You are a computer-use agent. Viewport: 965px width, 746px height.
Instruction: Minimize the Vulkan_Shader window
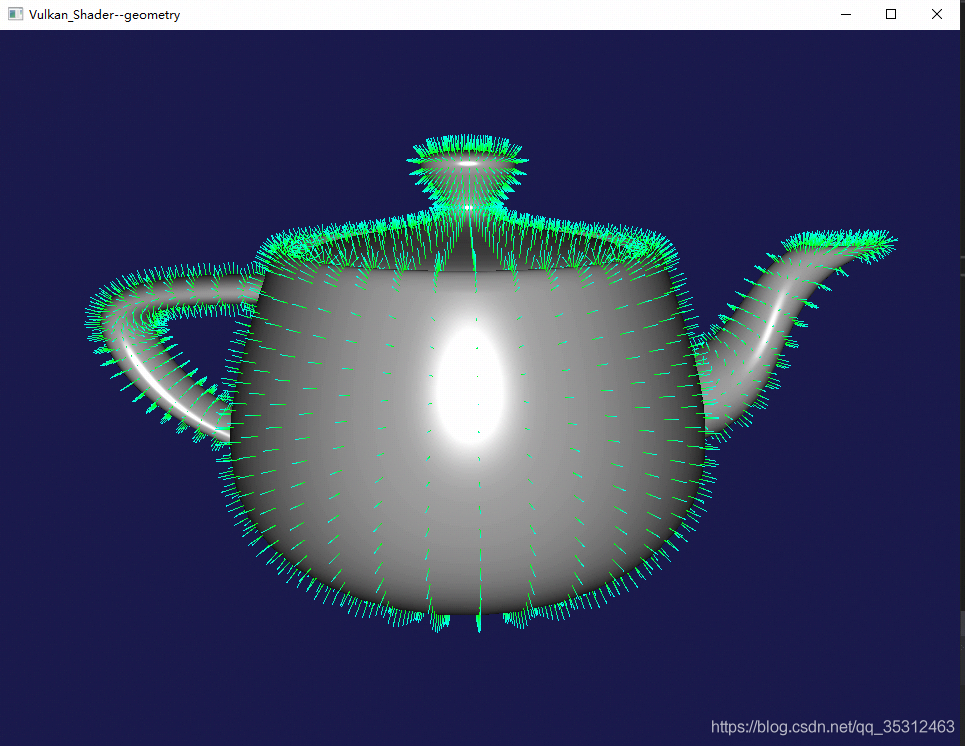pyautogui.click(x=845, y=14)
